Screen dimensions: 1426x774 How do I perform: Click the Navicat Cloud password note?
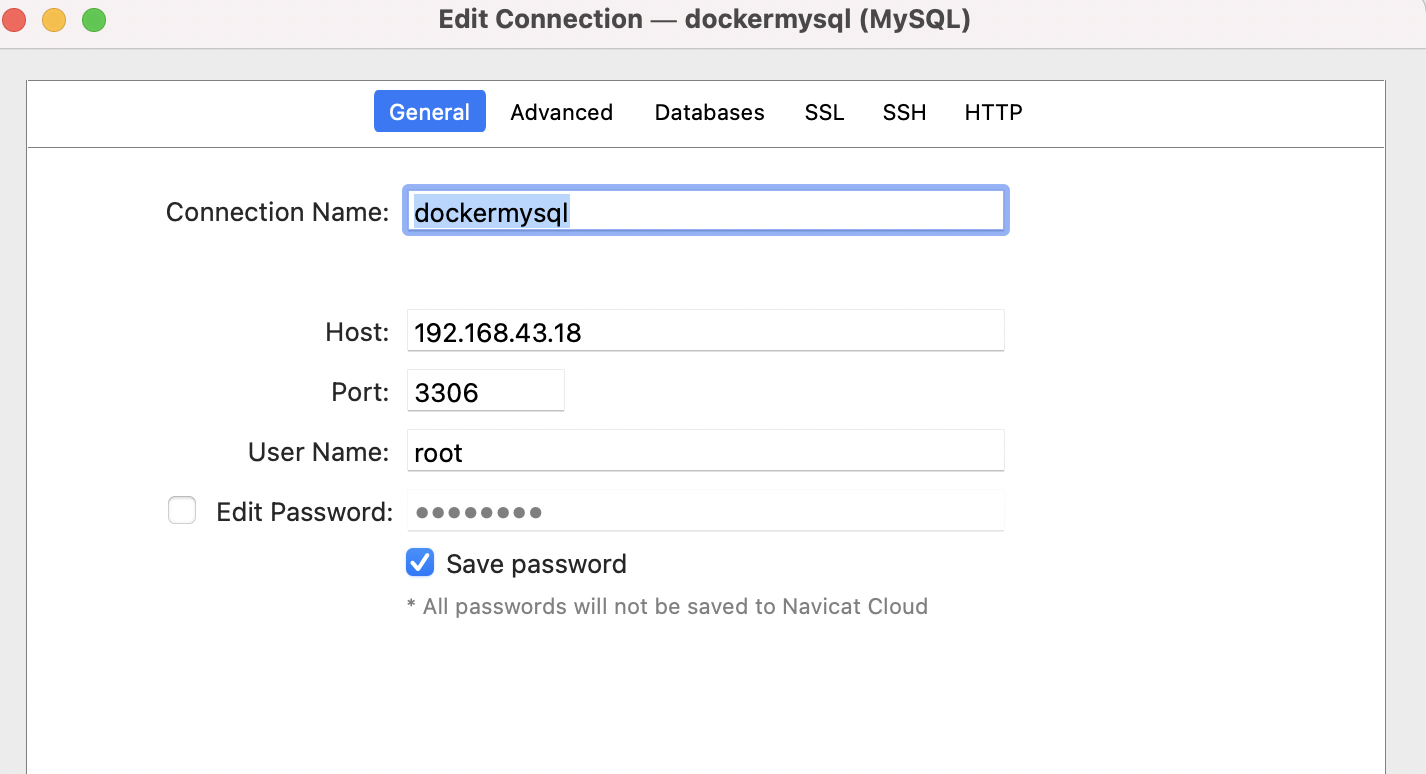pyautogui.click(x=667, y=606)
